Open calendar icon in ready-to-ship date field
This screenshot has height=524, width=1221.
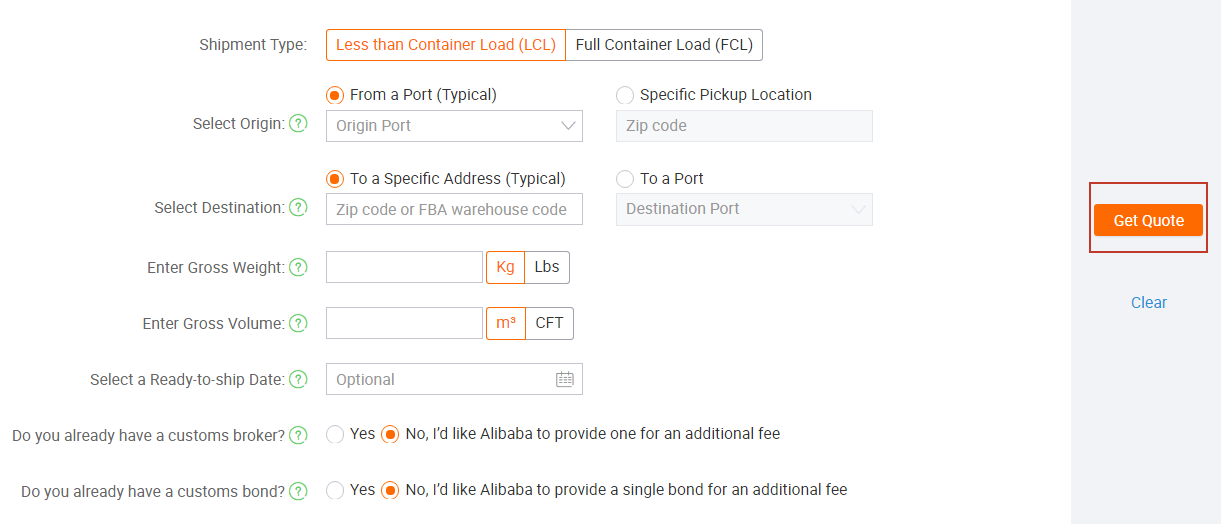click(565, 379)
